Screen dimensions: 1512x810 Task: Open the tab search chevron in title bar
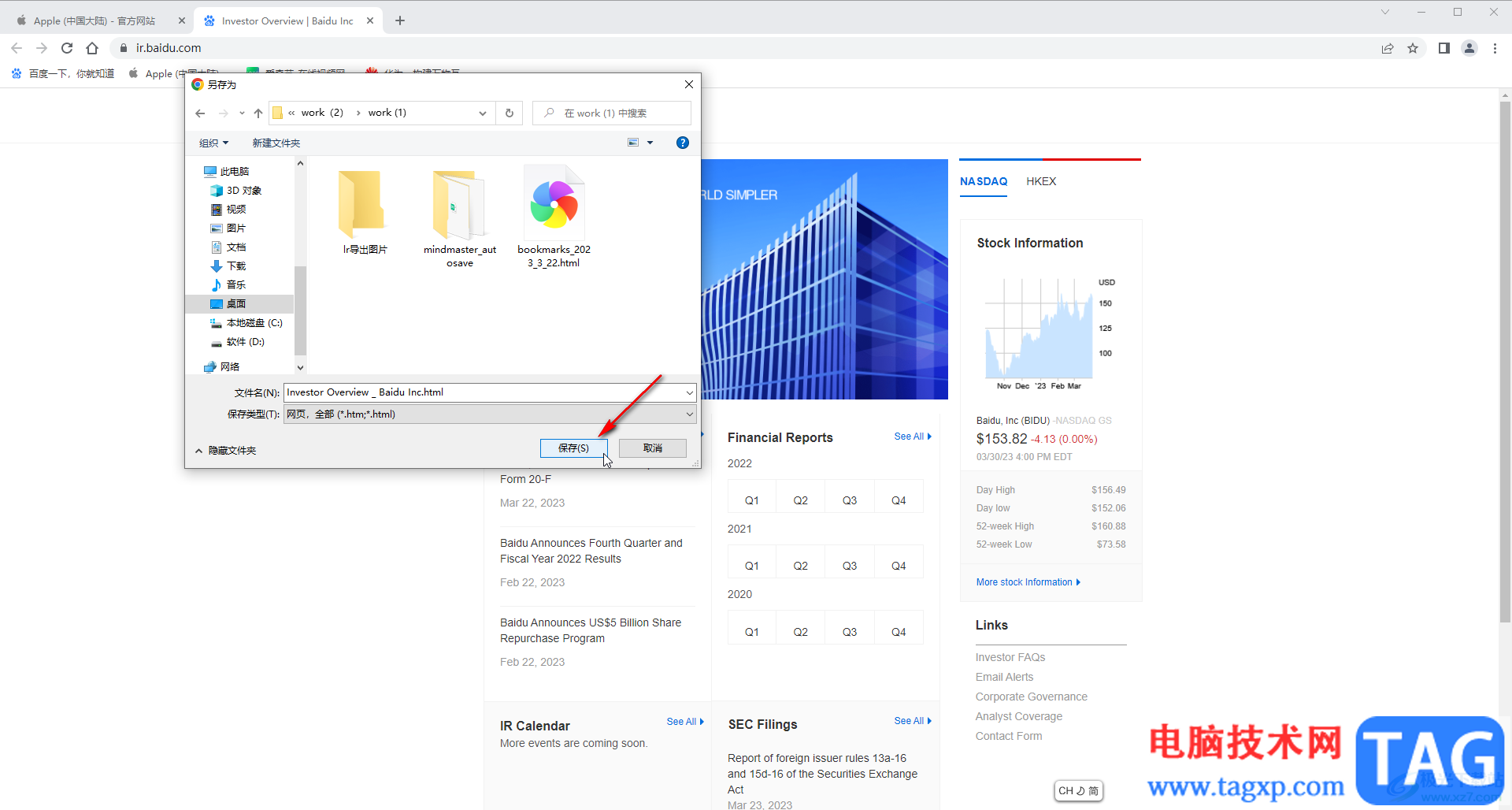pos(1385,12)
